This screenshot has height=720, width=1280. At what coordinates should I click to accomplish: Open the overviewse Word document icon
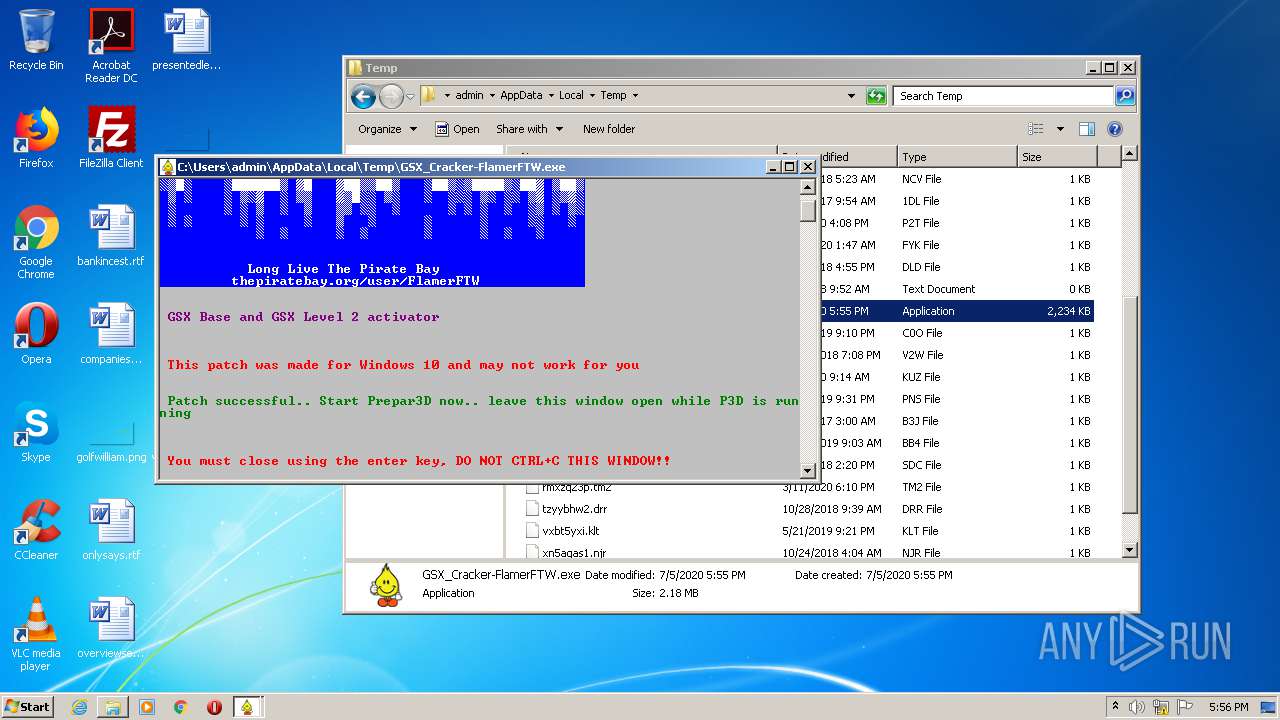point(111,628)
